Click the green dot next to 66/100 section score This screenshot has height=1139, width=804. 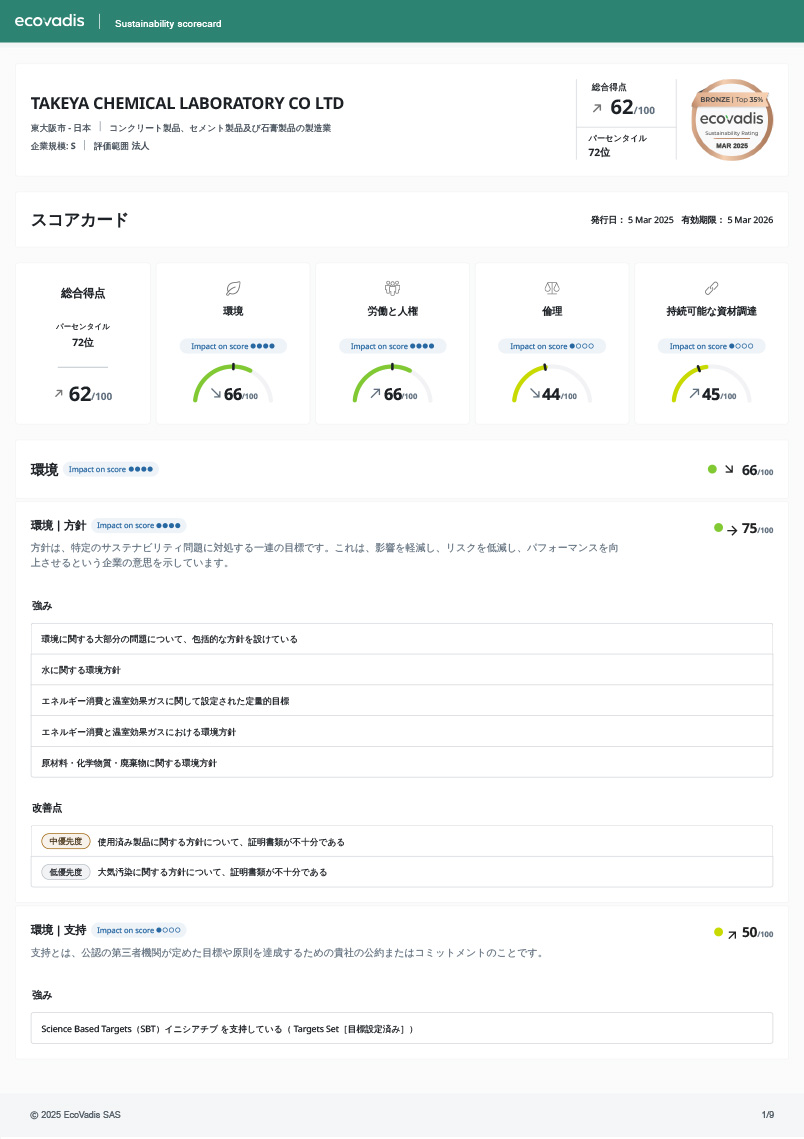point(712,469)
